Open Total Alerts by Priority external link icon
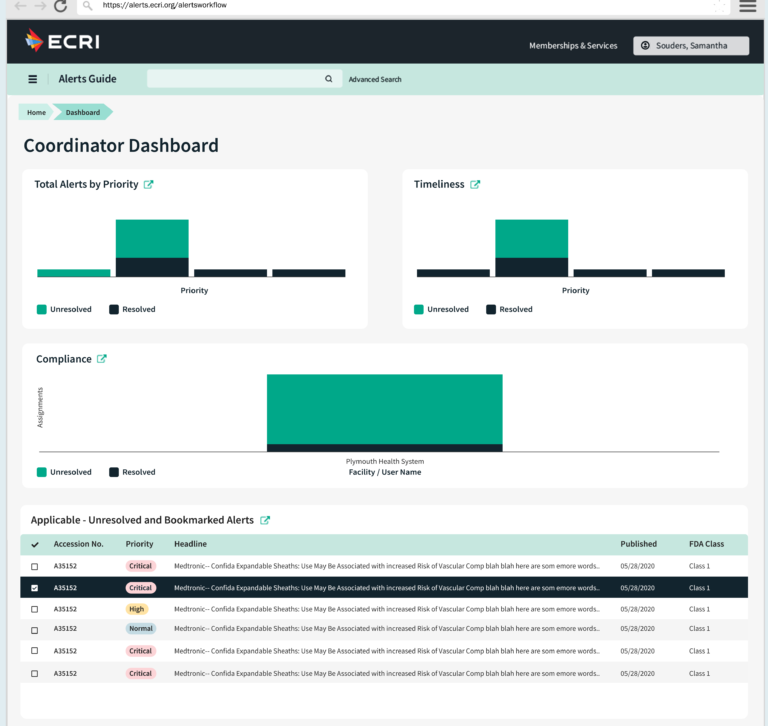The width and height of the screenshot is (768, 726). coord(149,184)
